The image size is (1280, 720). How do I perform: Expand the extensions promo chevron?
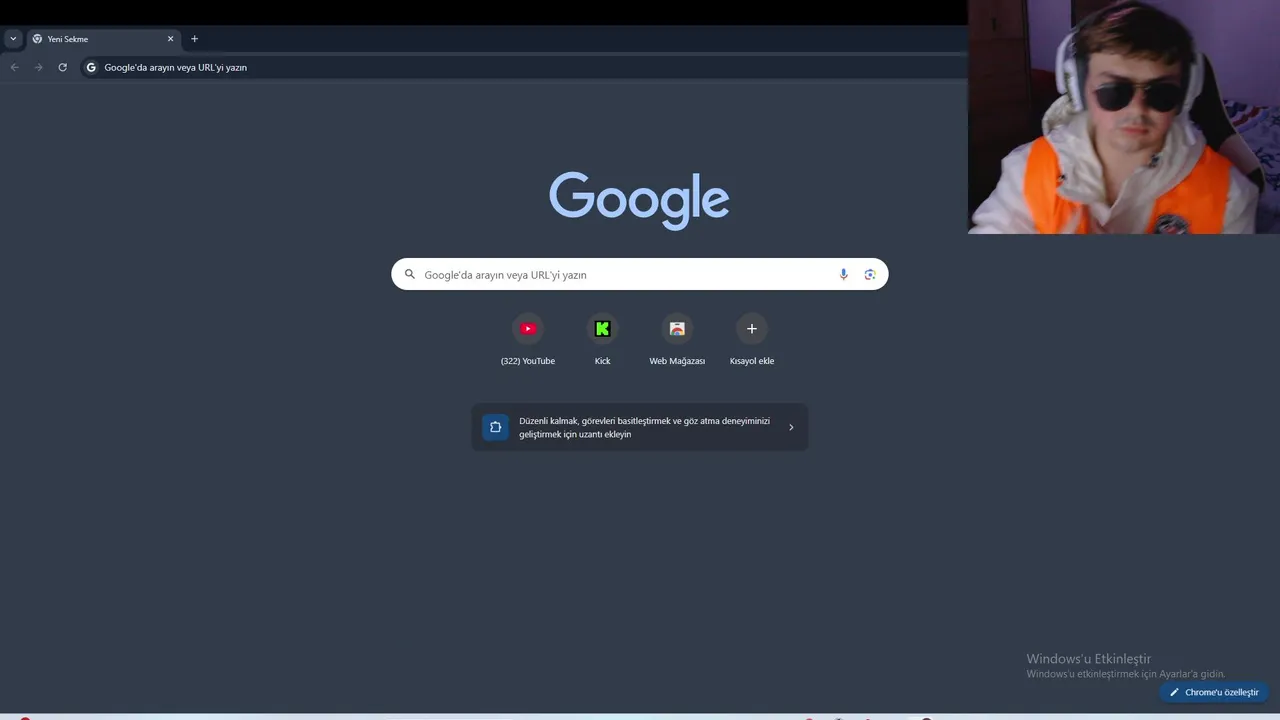pyautogui.click(x=791, y=427)
